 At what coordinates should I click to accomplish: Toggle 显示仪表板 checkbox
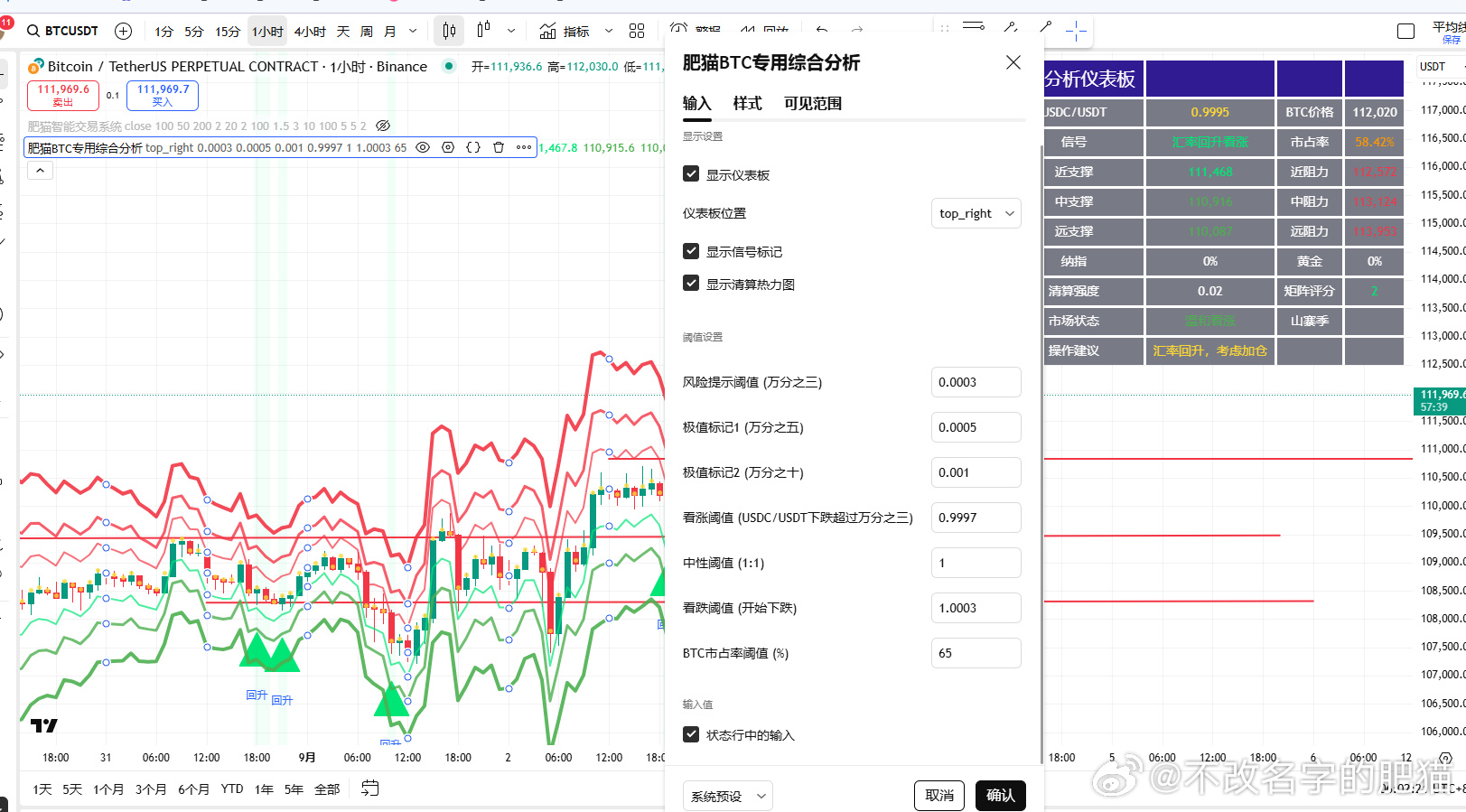pyautogui.click(x=691, y=173)
